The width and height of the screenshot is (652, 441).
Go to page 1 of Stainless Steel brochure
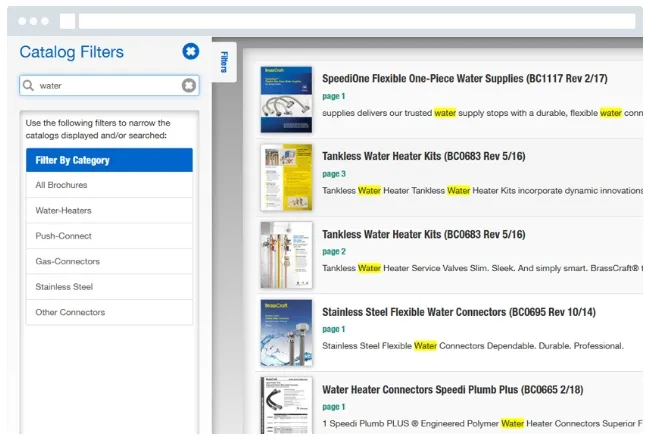333,329
